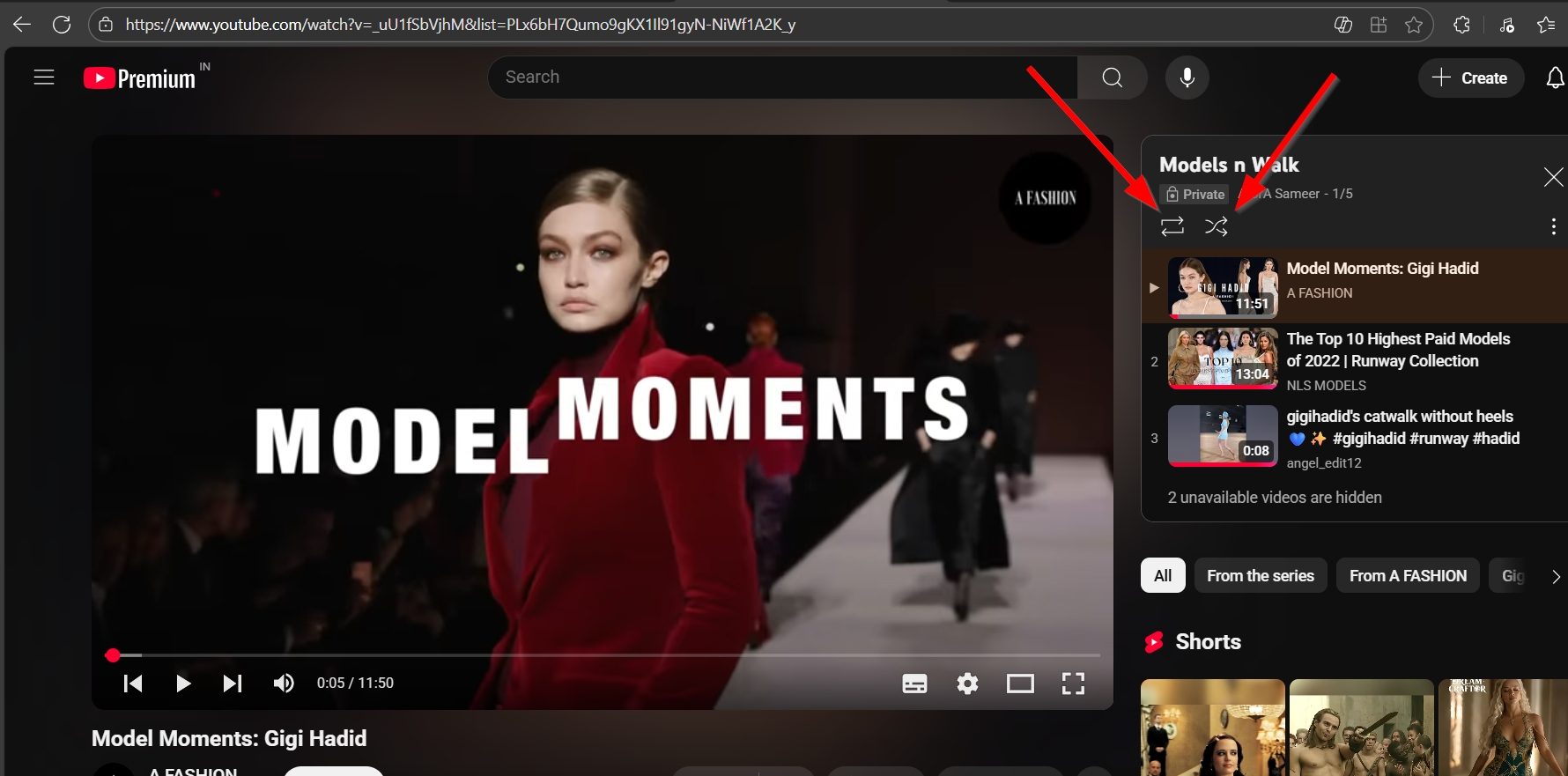Screen dimensions: 1568x776
Task: Open YouTube notifications bell
Action: pos(1555,78)
